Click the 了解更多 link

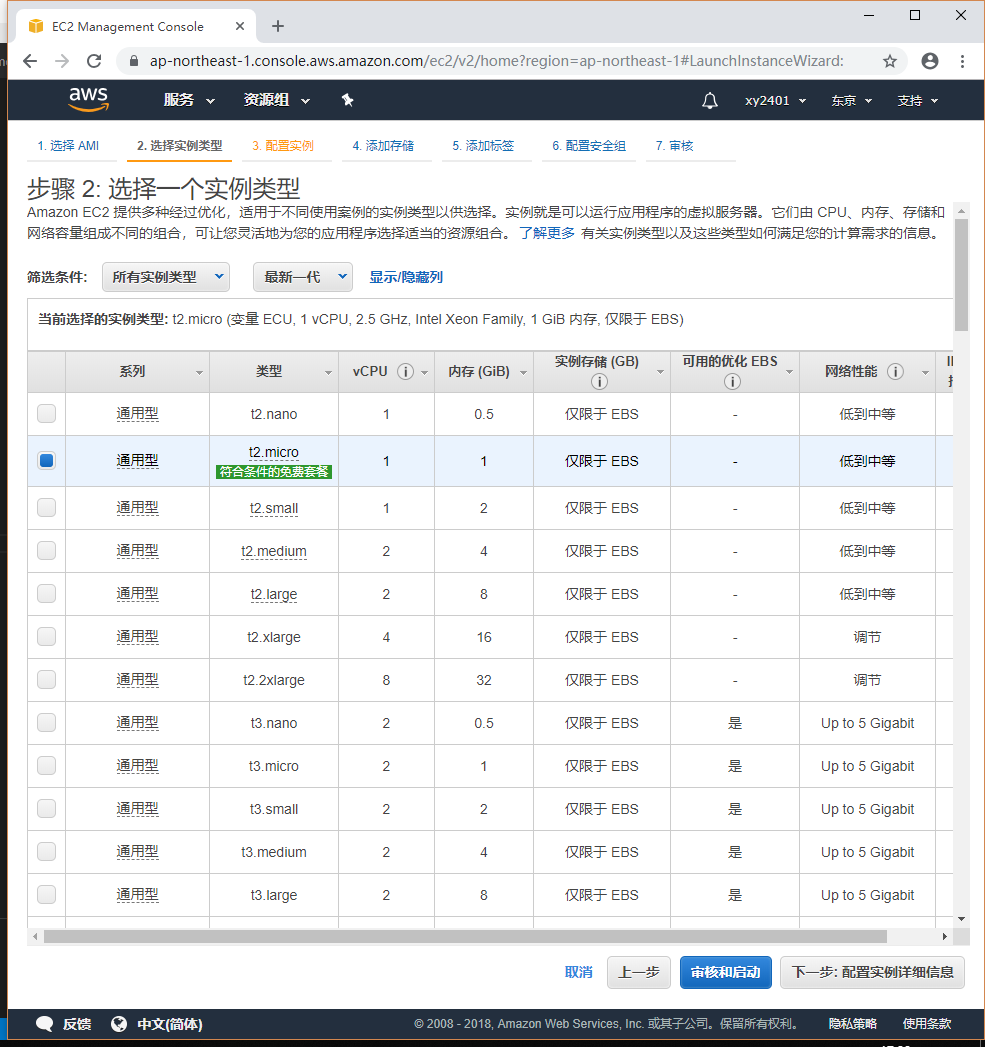pos(547,233)
